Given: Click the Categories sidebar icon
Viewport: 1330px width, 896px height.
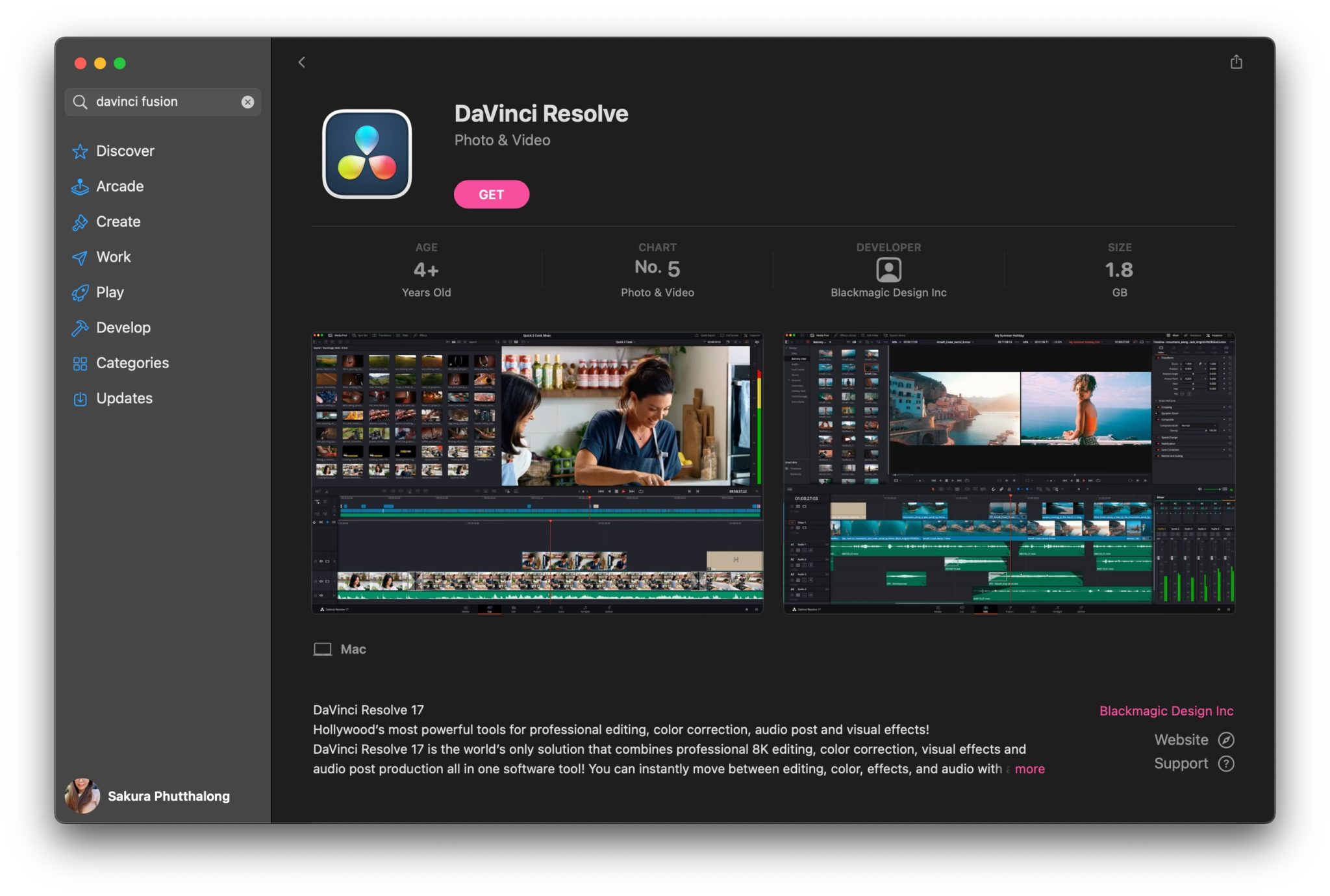Looking at the screenshot, I should [x=79, y=362].
